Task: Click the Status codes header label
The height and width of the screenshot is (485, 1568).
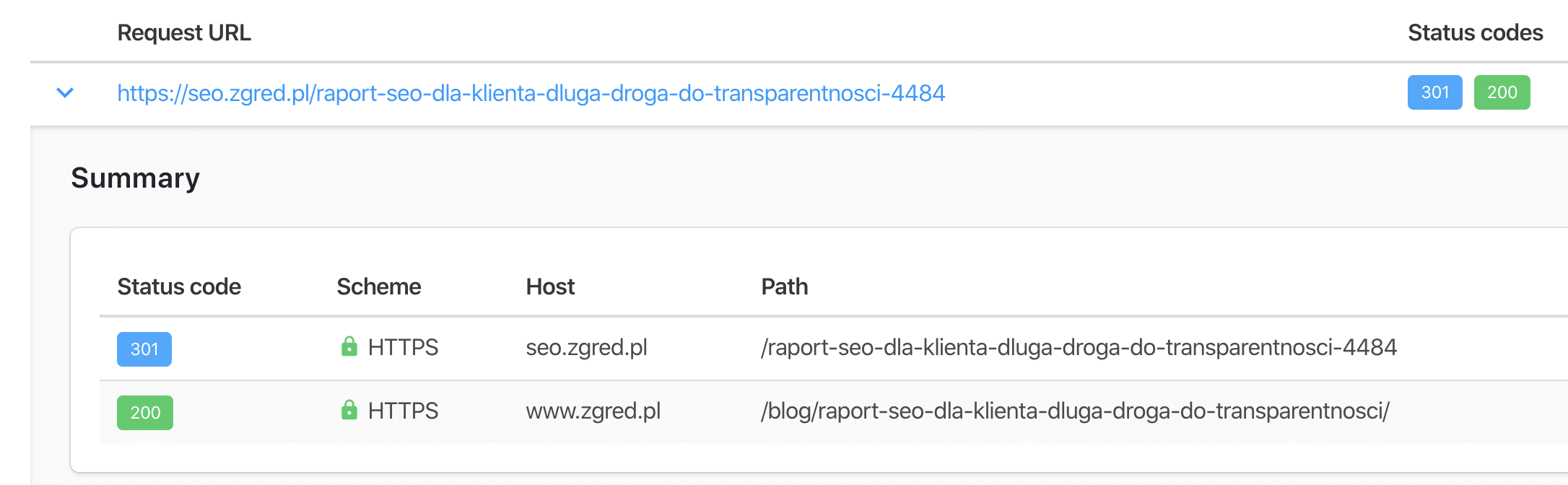Action: click(1475, 32)
